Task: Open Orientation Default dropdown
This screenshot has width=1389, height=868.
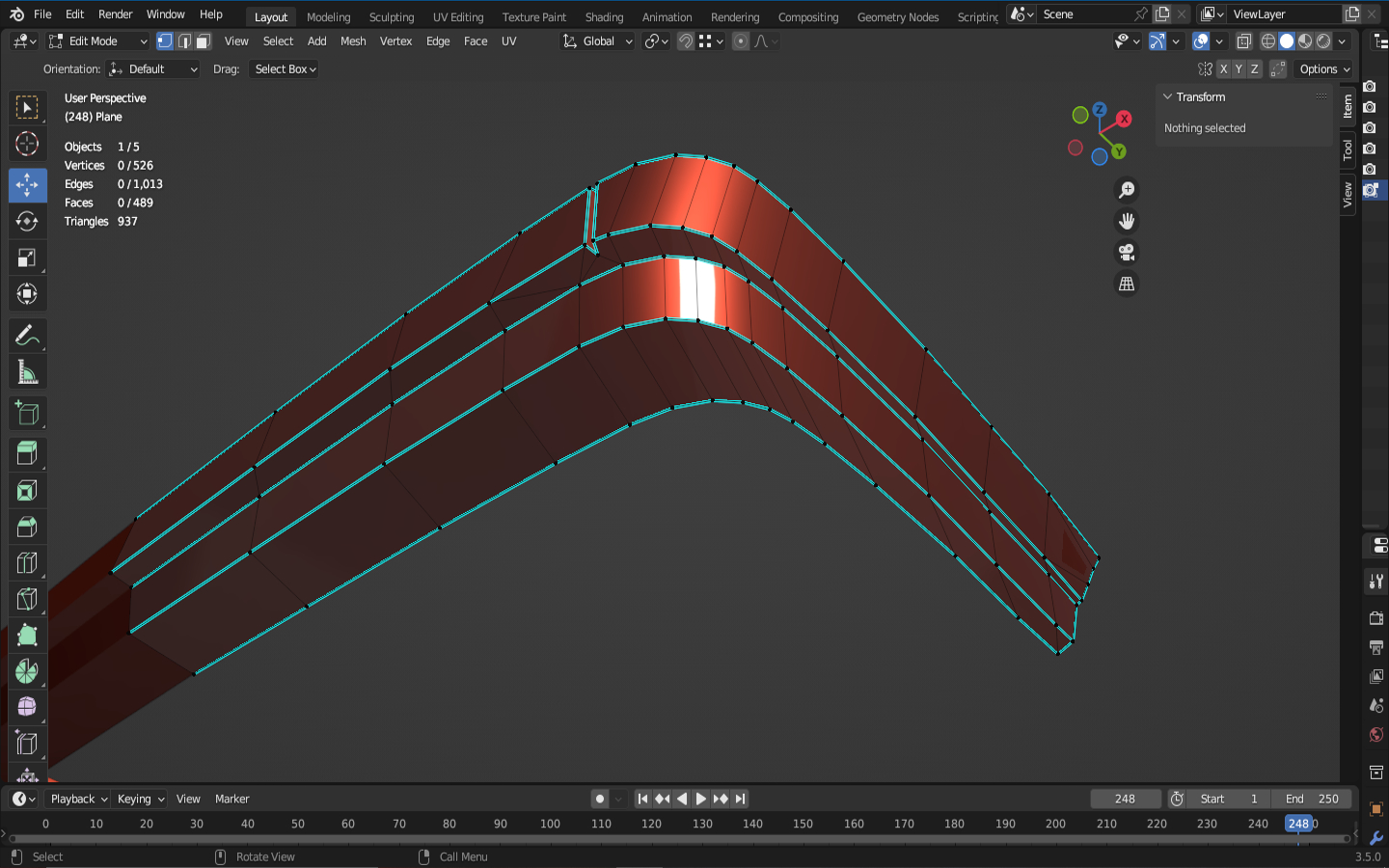Action: 153,69
